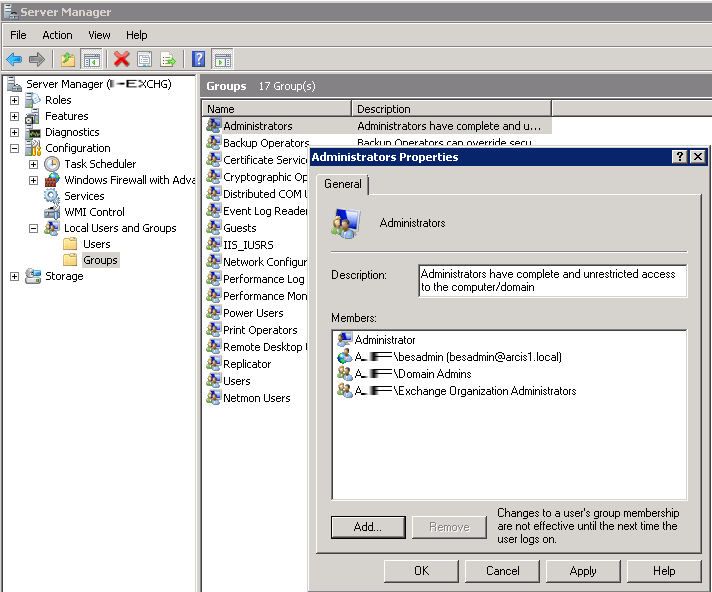
Task: Toggle the Show/Hide Console Tree icon
Action: (x=91, y=60)
